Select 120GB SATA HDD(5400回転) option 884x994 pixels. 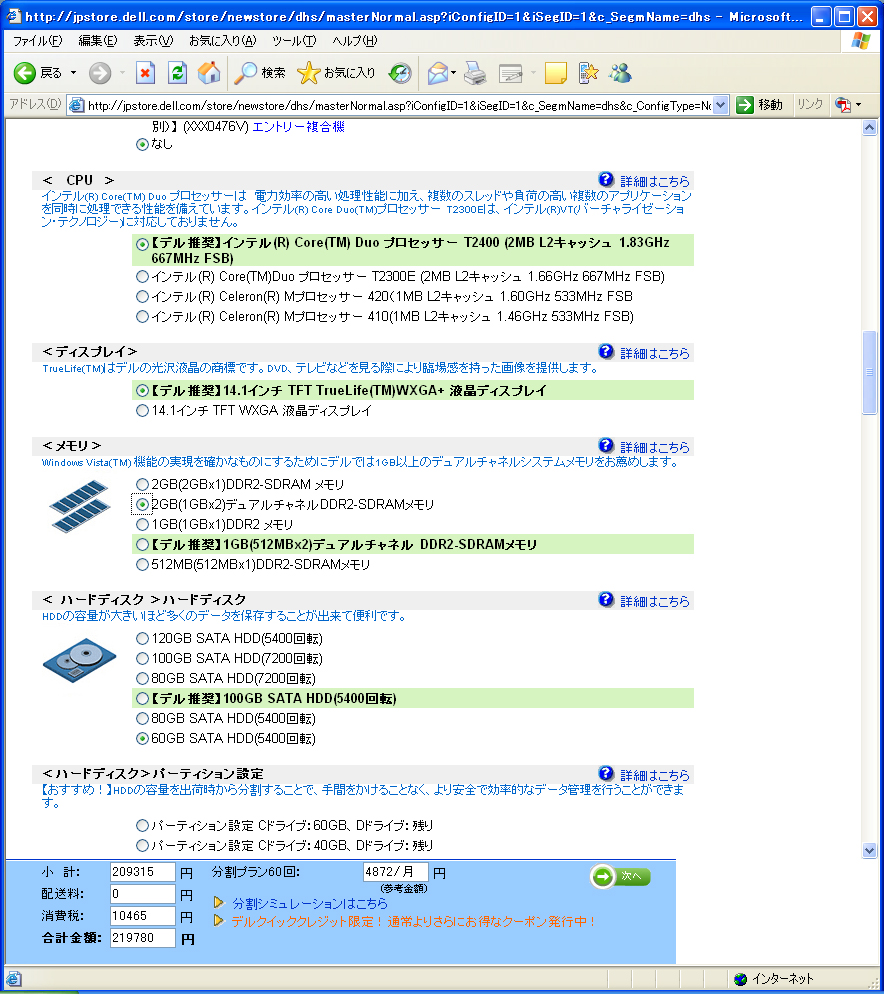(x=143, y=638)
